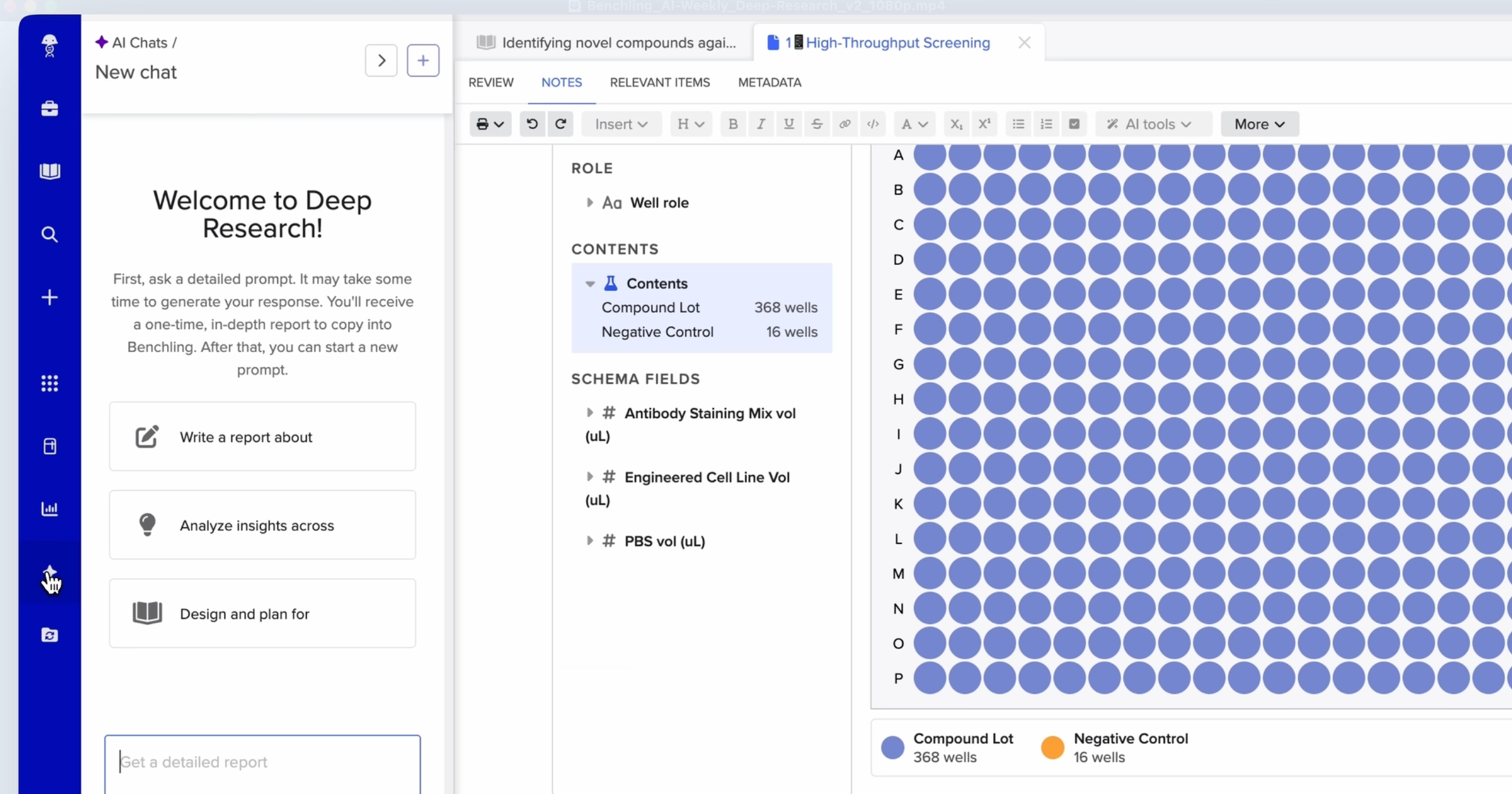The width and height of the screenshot is (1512, 794).
Task: Open the Projects briefcase icon
Action: [x=49, y=108]
